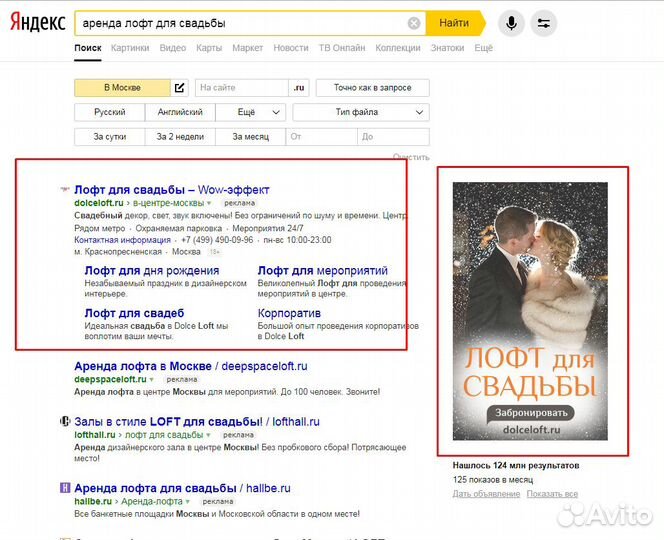Click the Yandex logo
The width and height of the screenshot is (664, 540).
38,22
